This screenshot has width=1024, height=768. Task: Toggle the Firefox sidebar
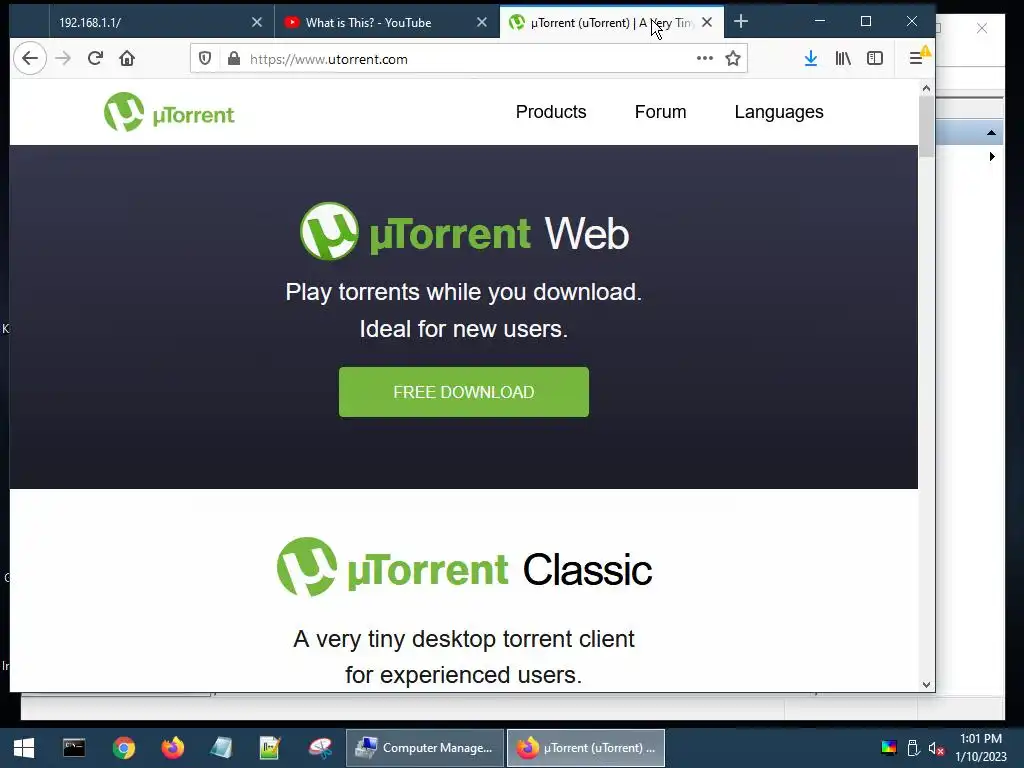[x=875, y=59]
